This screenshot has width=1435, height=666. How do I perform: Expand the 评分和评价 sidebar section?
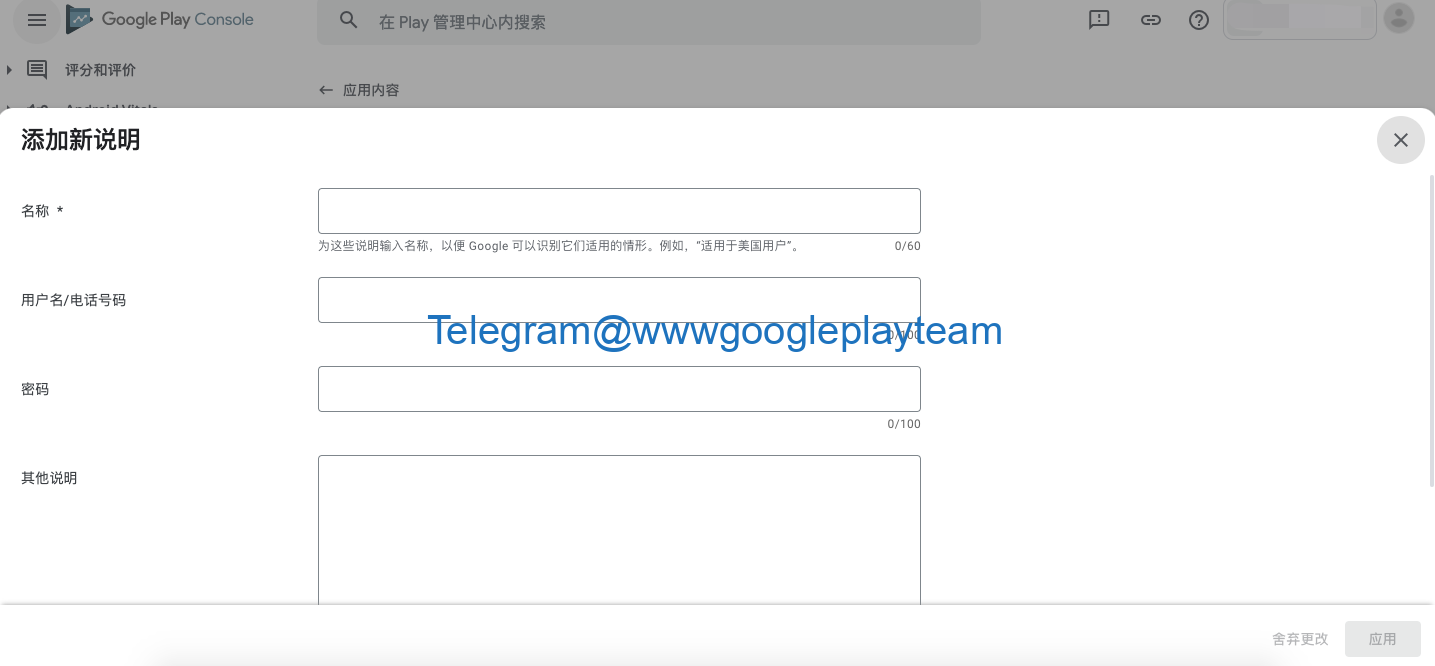[x=9, y=70]
